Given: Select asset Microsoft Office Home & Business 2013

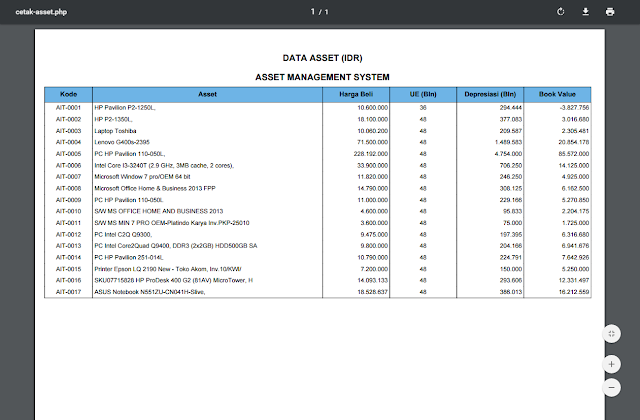Looking at the screenshot, I should (x=155, y=188).
